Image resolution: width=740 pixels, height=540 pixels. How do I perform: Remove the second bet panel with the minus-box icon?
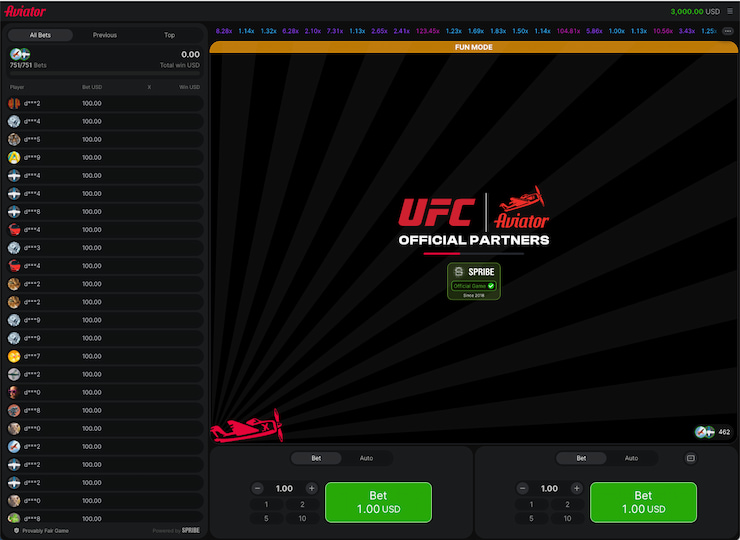690,458
